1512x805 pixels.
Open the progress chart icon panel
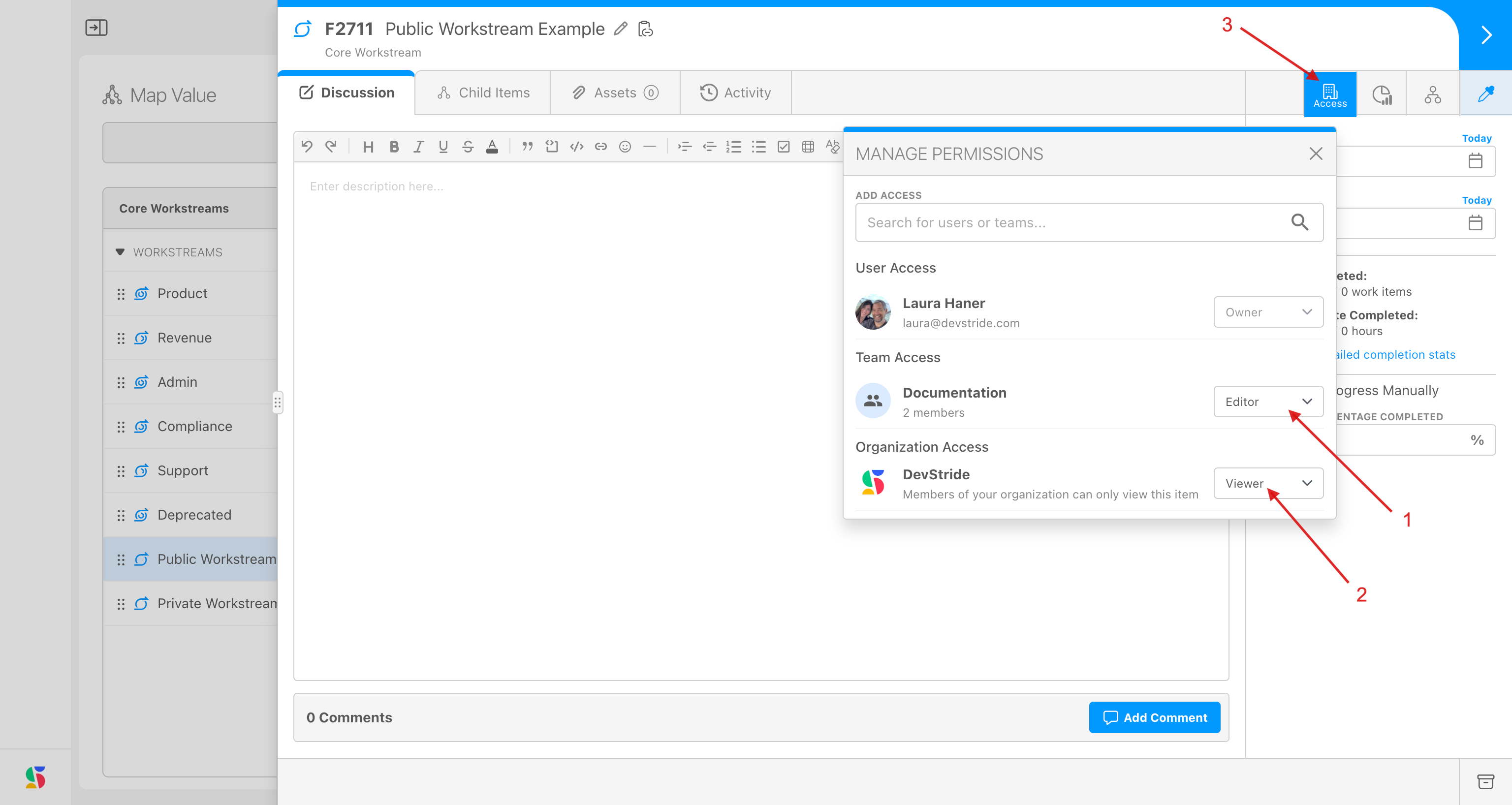1382,94
